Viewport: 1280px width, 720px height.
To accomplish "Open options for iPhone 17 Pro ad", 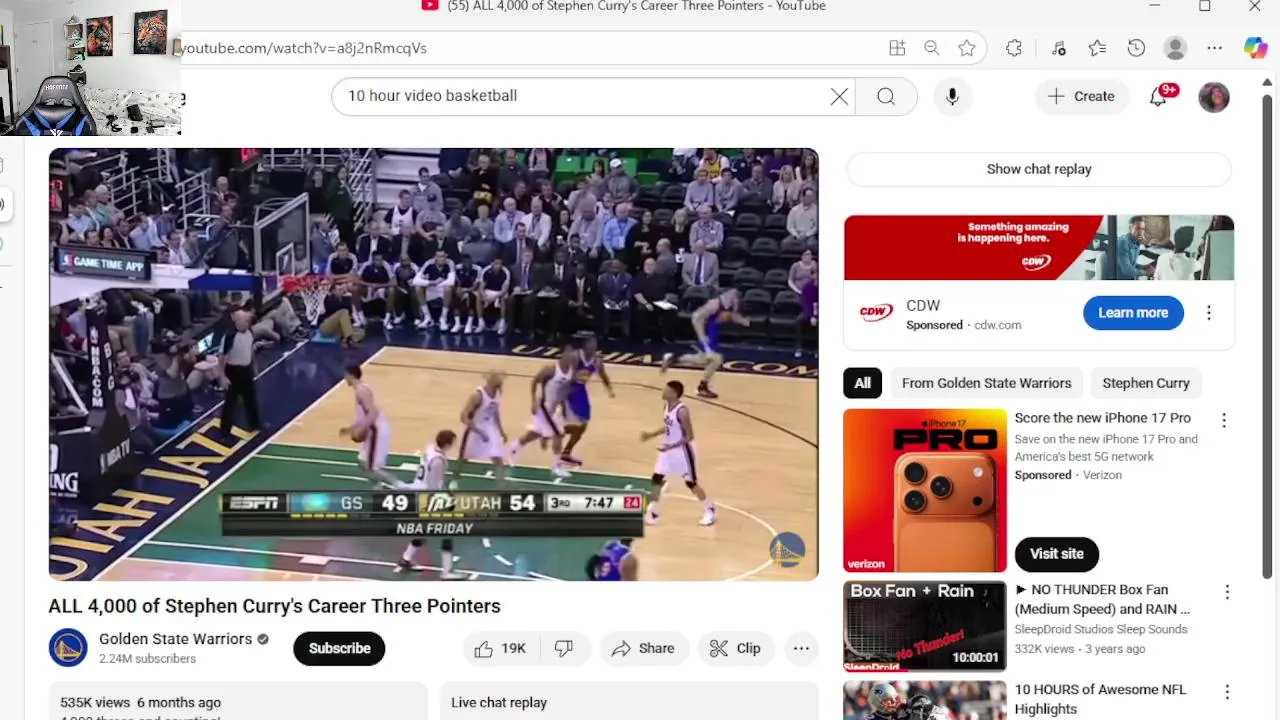I will [1224, 421].
